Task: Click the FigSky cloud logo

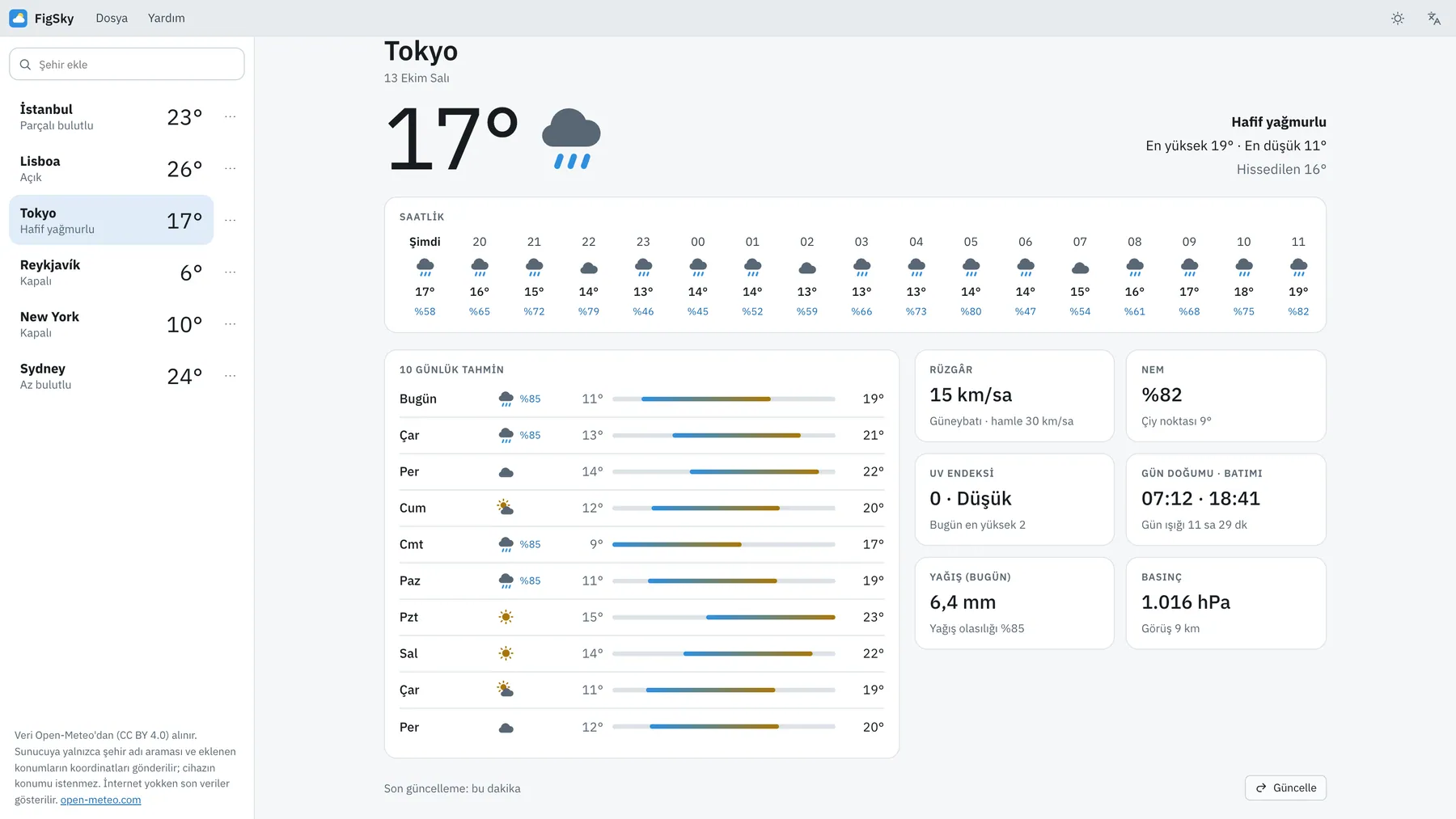Action: (19, 18)
